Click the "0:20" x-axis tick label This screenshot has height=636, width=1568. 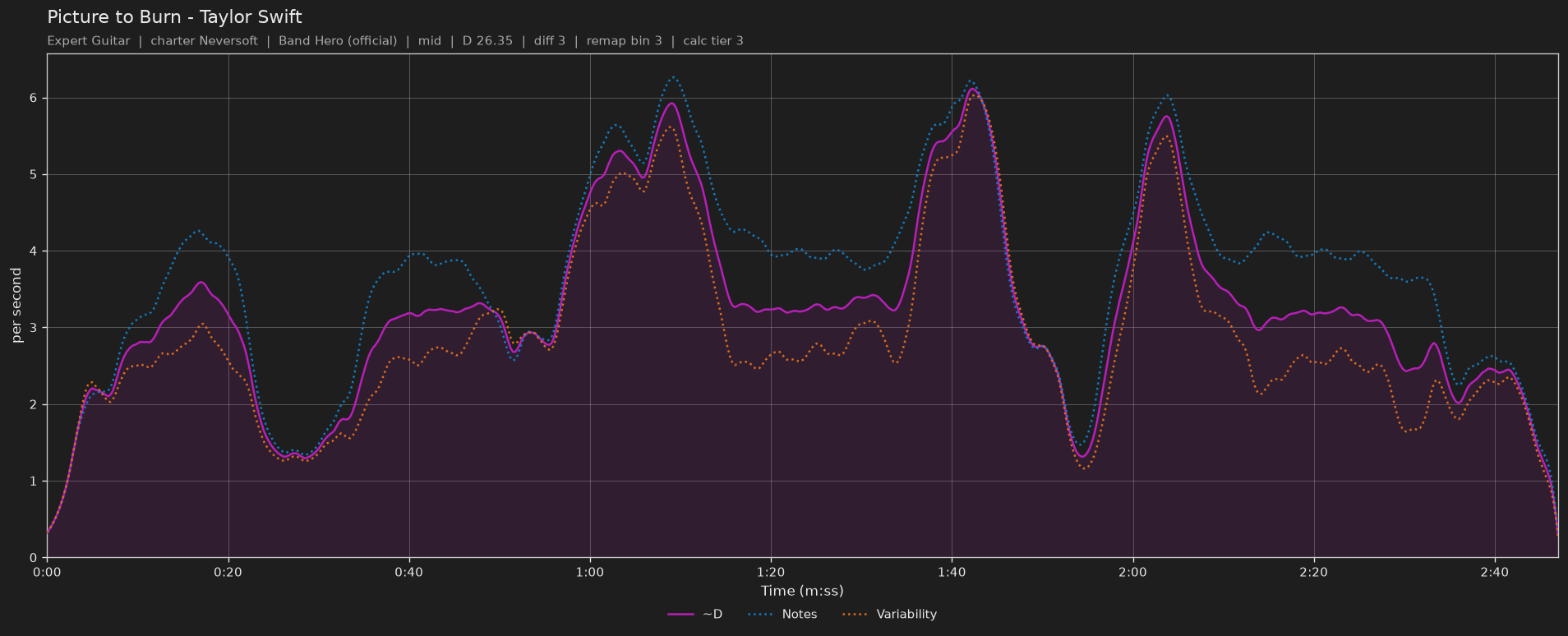pos(228,572)
